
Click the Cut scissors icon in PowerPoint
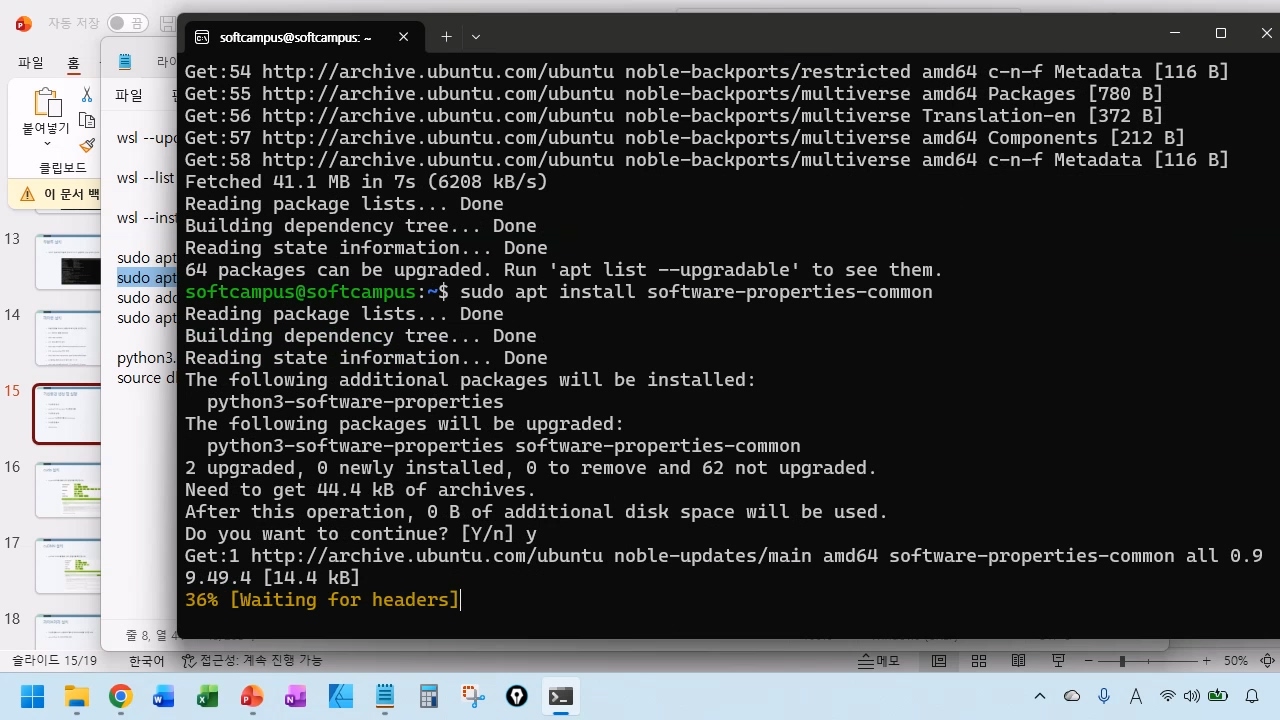[87, 95]
